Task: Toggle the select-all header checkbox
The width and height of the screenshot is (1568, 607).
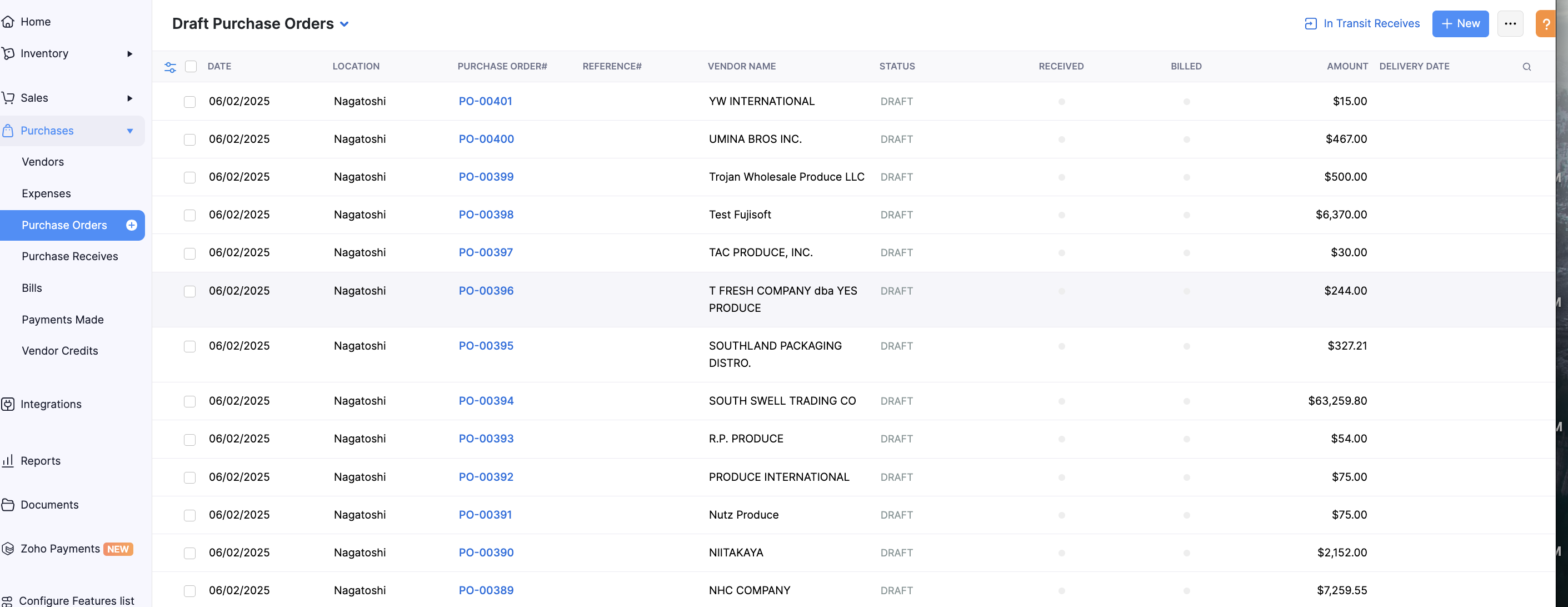Action: 191,66
